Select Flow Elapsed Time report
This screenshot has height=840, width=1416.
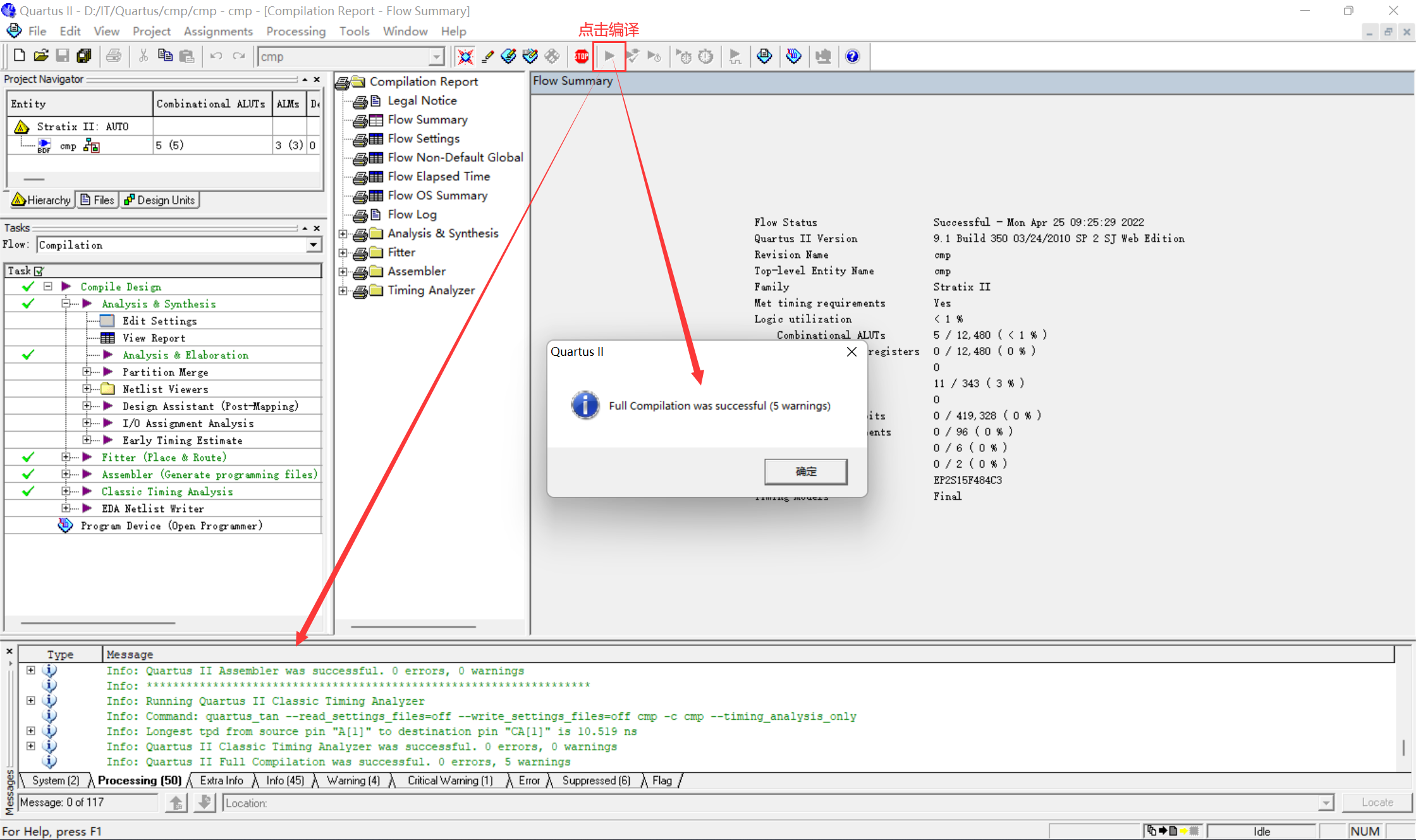[439, 176]
